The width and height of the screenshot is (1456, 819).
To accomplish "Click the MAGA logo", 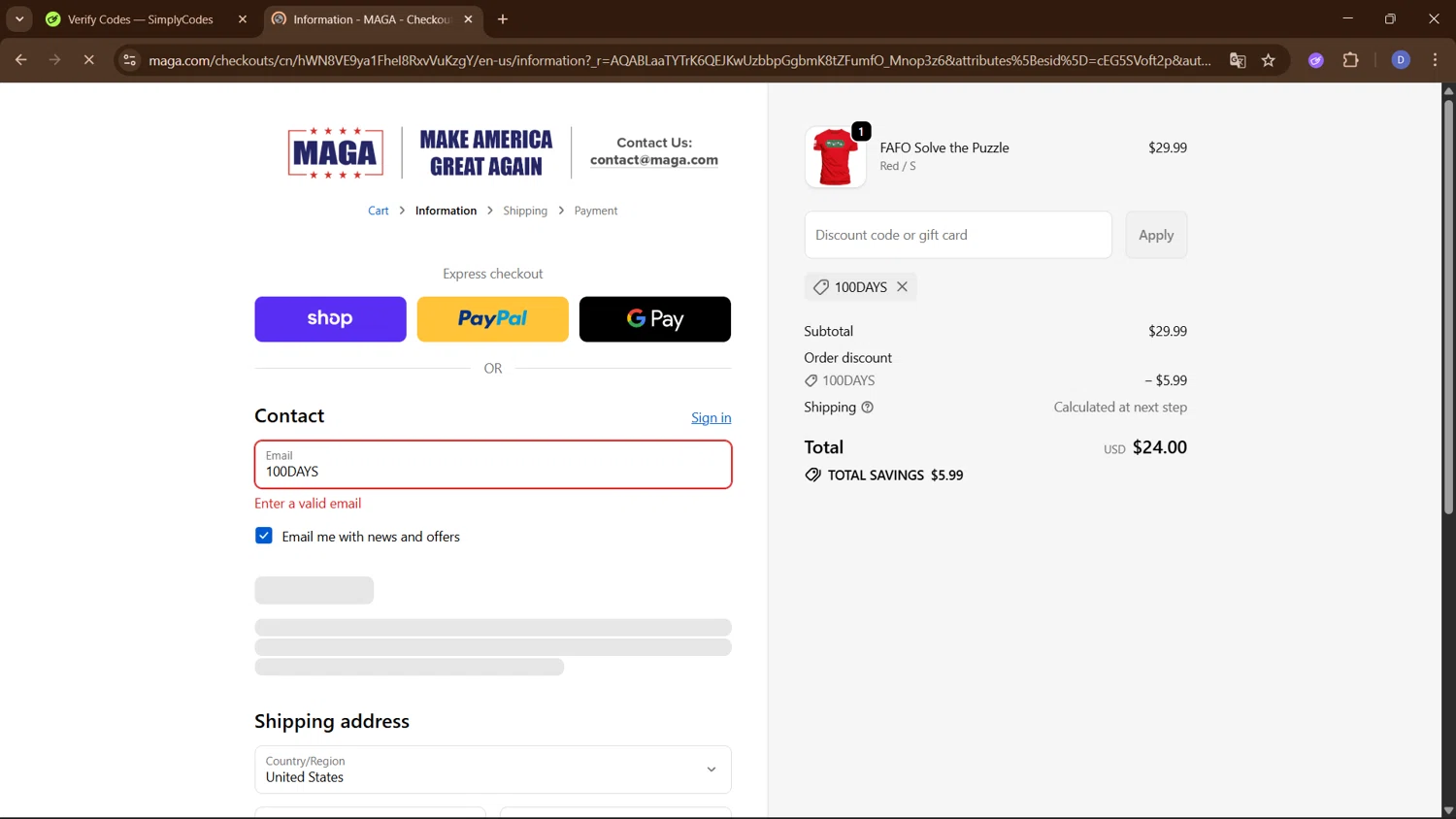I will pyautogui.click(x=335, y=152).
